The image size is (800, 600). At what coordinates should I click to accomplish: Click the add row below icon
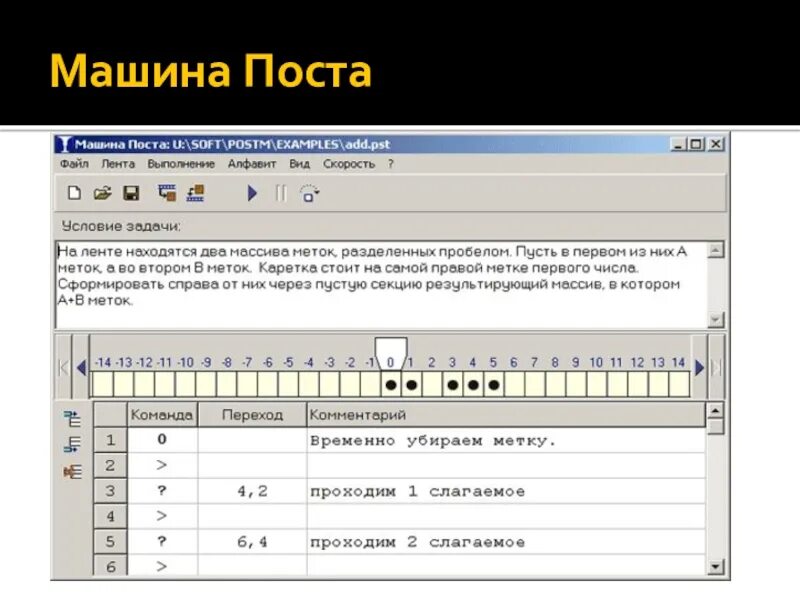[x=72, y=444]
